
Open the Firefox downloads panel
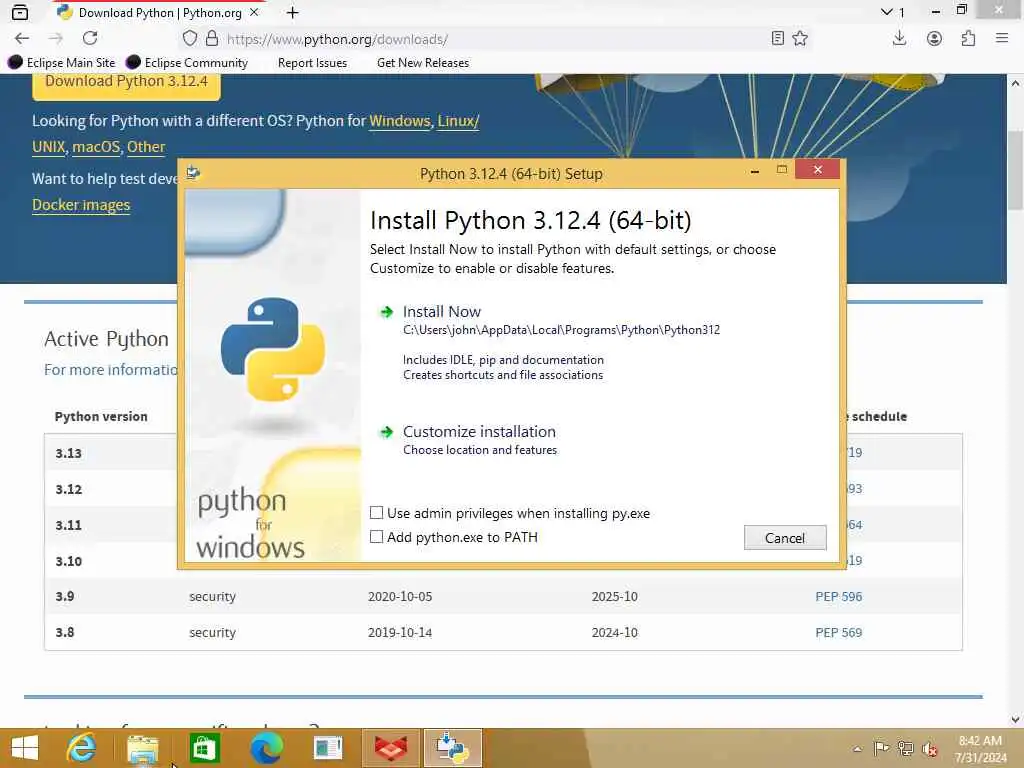tap(899, 39)
